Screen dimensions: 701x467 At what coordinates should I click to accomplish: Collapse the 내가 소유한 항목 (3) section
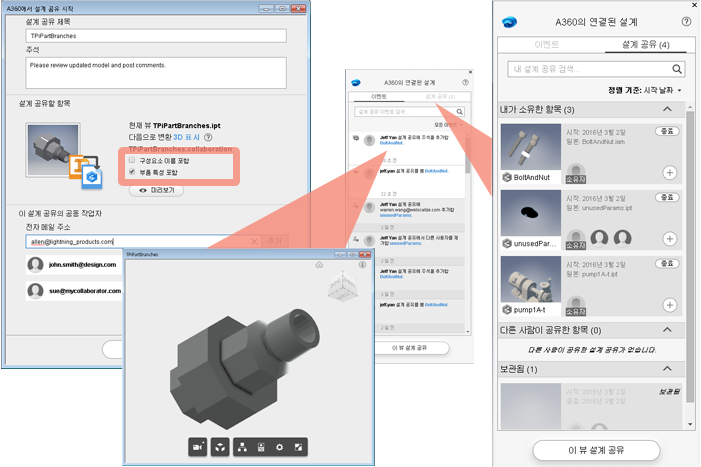tap(667, 109)
